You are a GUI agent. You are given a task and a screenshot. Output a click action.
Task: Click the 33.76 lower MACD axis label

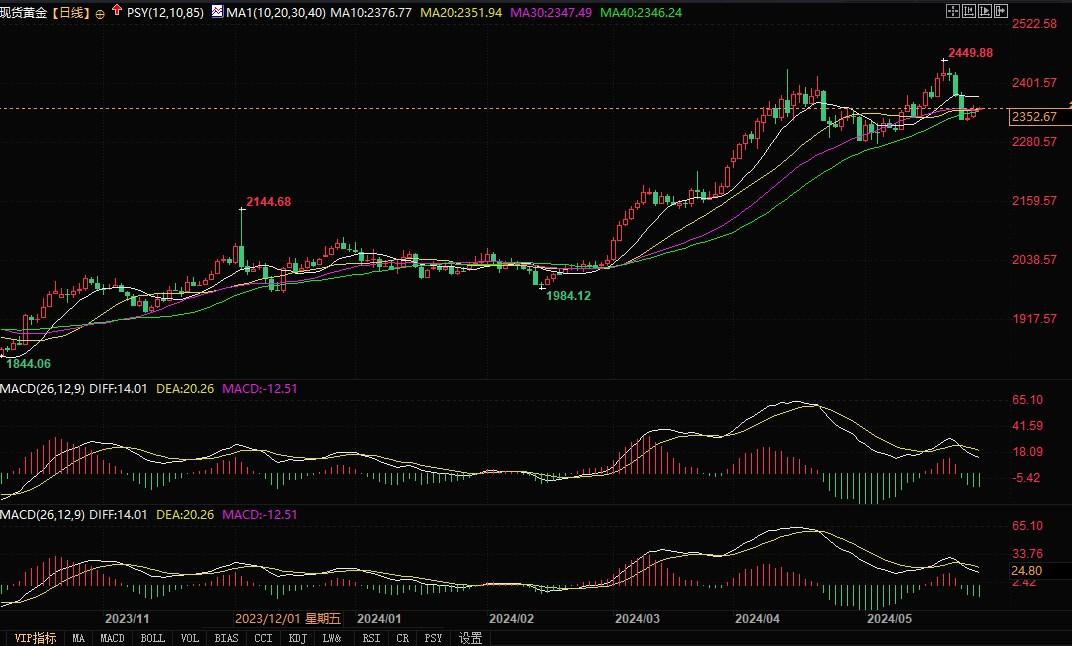1028,554
